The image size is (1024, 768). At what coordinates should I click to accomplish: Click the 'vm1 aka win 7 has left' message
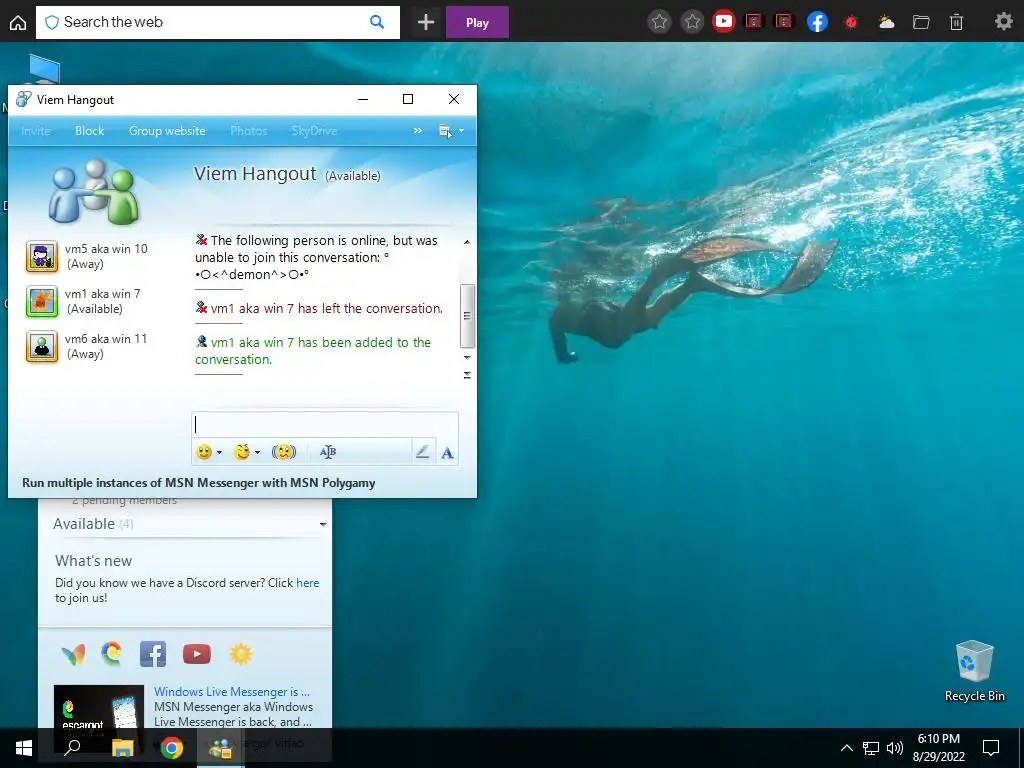(319, 308)
